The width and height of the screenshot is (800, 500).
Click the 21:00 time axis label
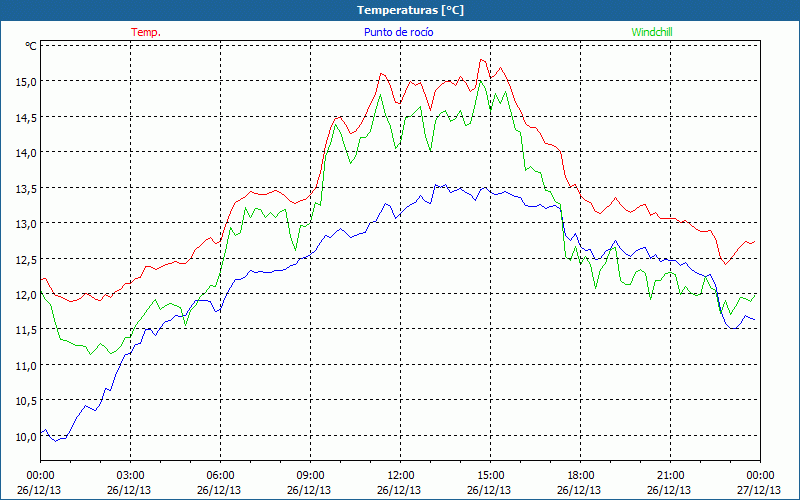point(670,476)
